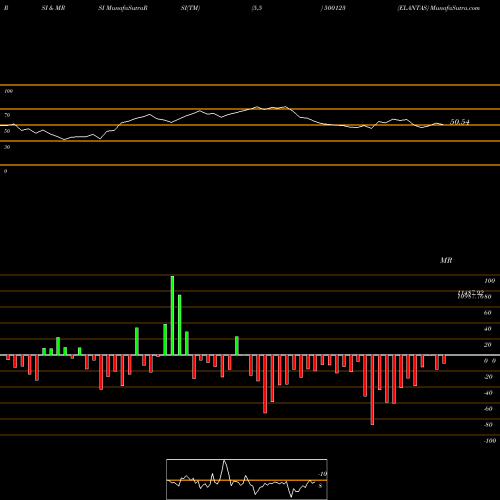Click the RSI current value 50.54 label
Viewport: 500px width, 500px height.
[460, 122]
